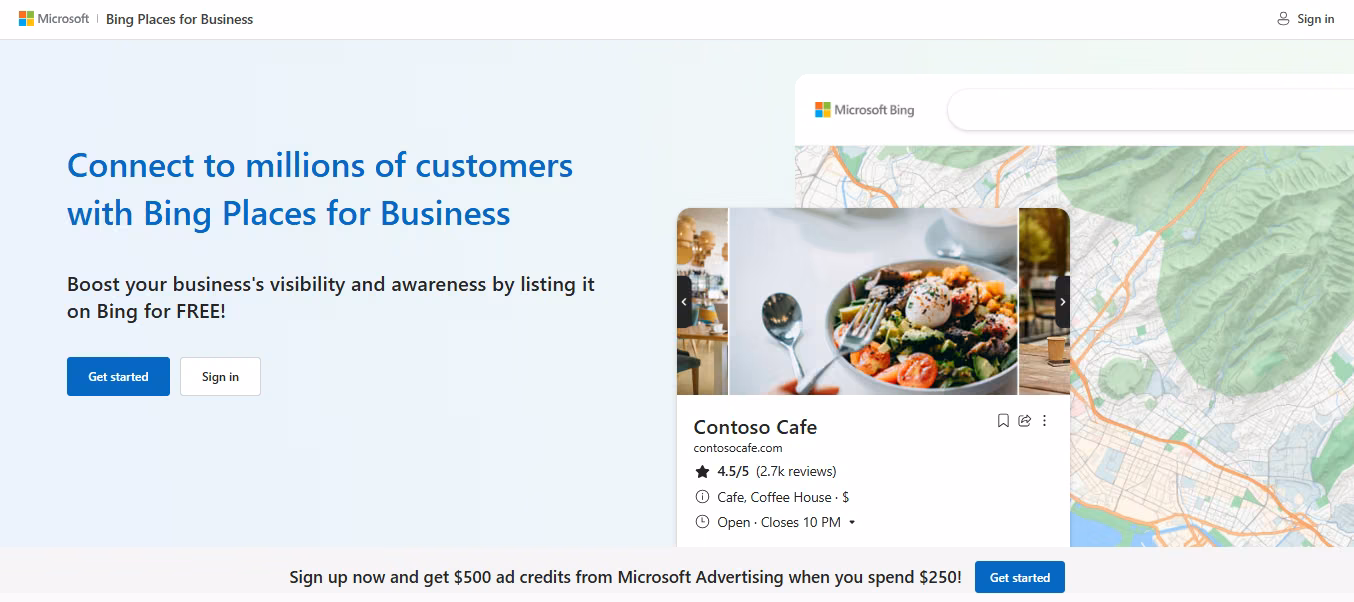The height and width of the screenshot is (602, 1354).
Task: Show next photo with right carousel arrow
Action: [x=1062, y=302]
